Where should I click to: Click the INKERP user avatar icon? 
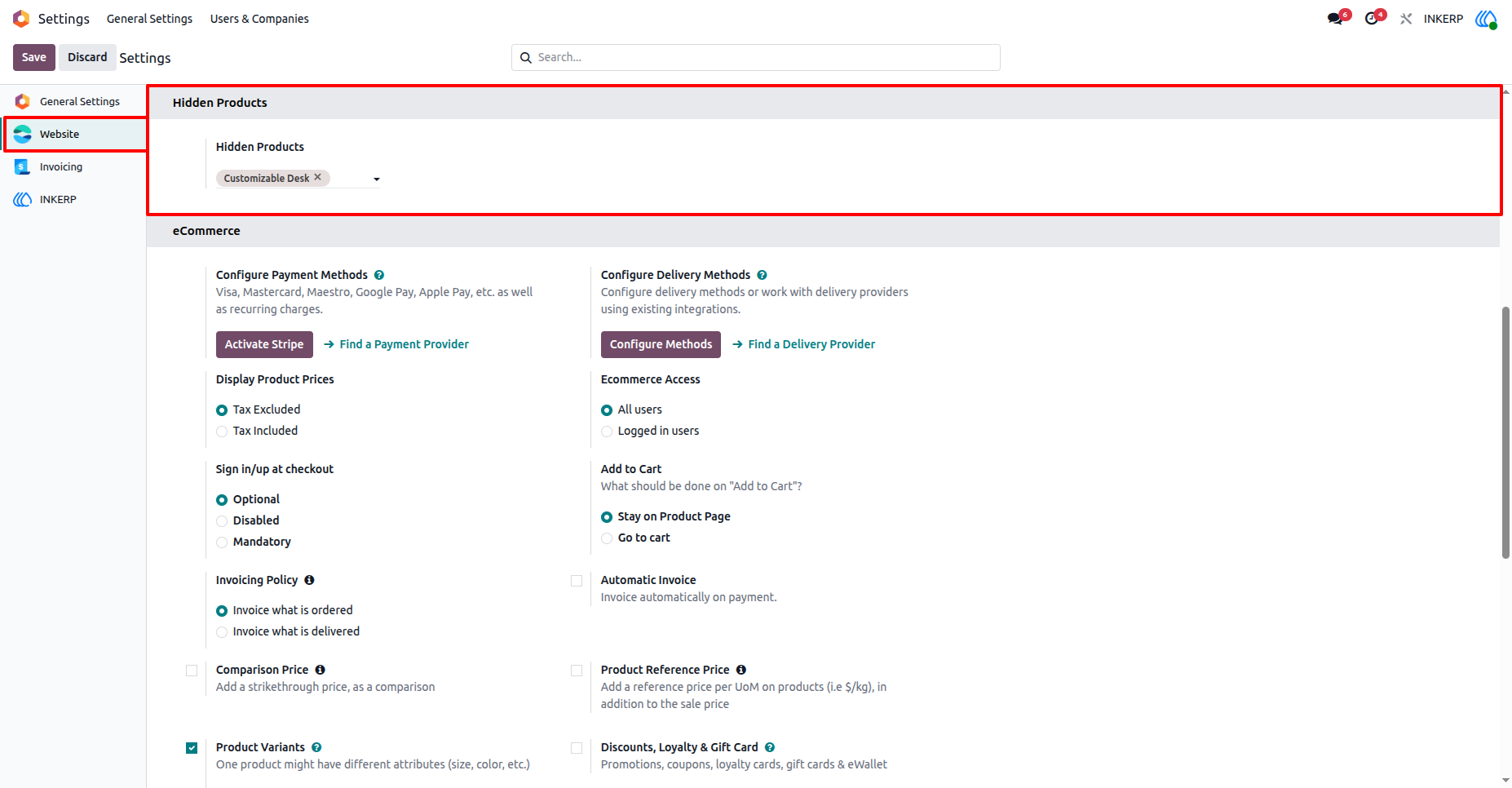[x=1486, y=19]
